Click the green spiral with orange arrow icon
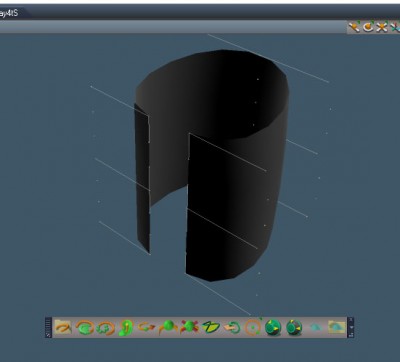 pyautogui.click(x=232, y=328)
